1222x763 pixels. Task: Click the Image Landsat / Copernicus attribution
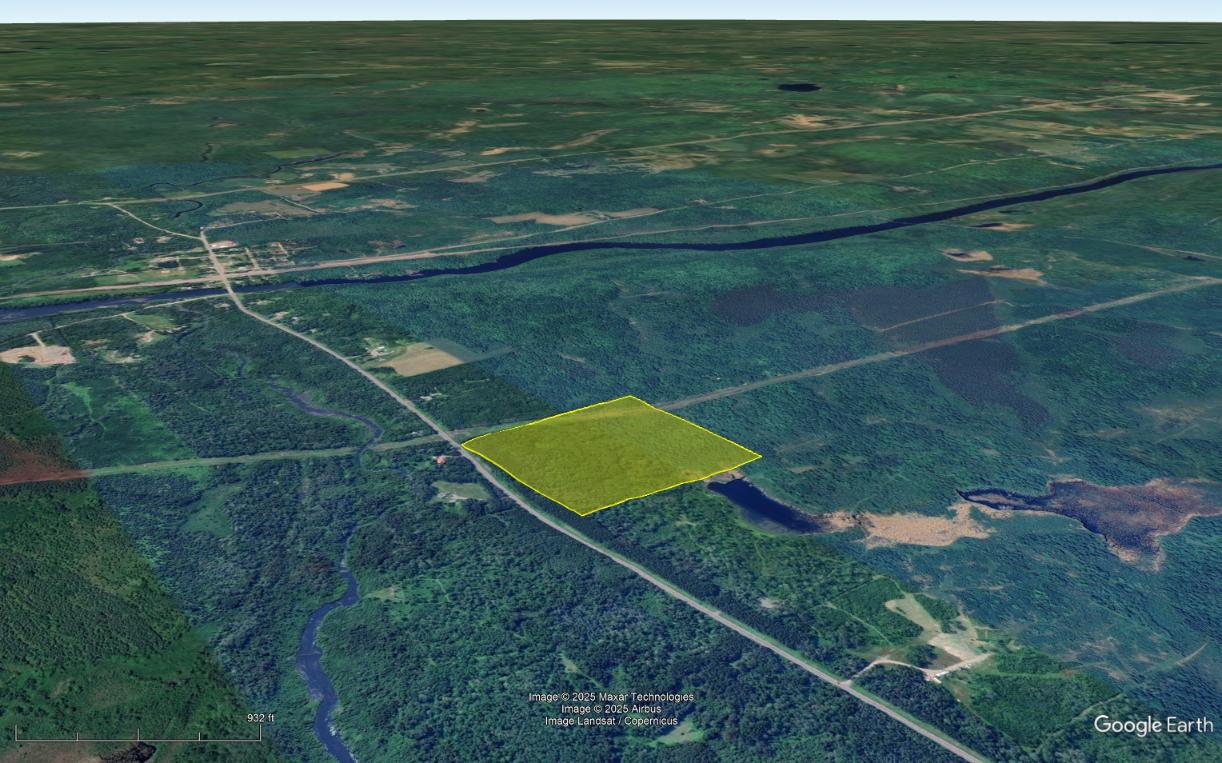click(x=611, y=721)
